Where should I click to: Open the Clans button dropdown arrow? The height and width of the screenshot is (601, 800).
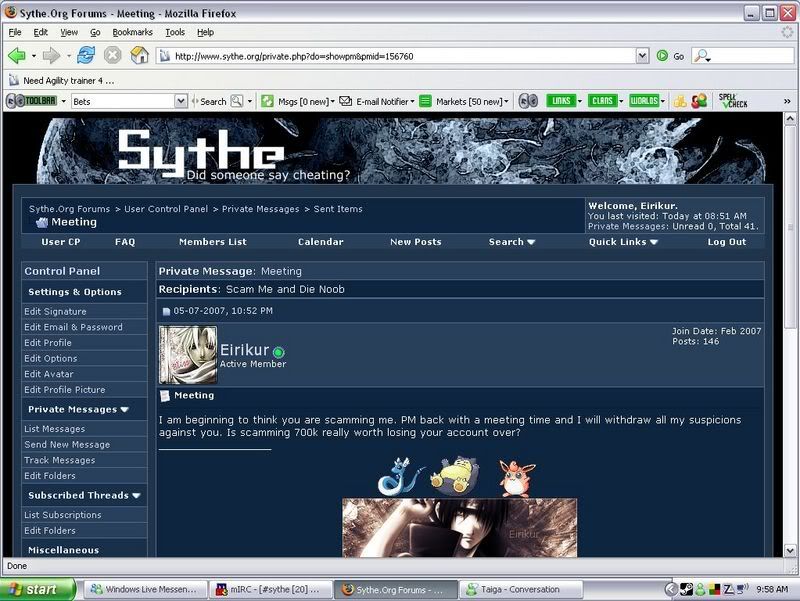(x=621, y=102)
